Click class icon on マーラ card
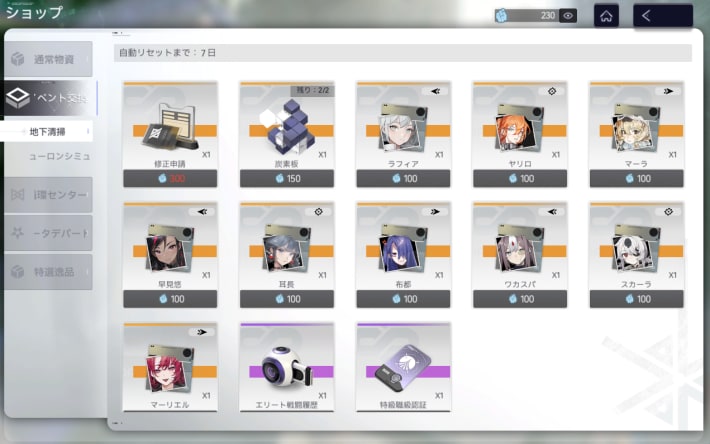The width and height of the screenshot is (710, 444). [x=668, y=91]
